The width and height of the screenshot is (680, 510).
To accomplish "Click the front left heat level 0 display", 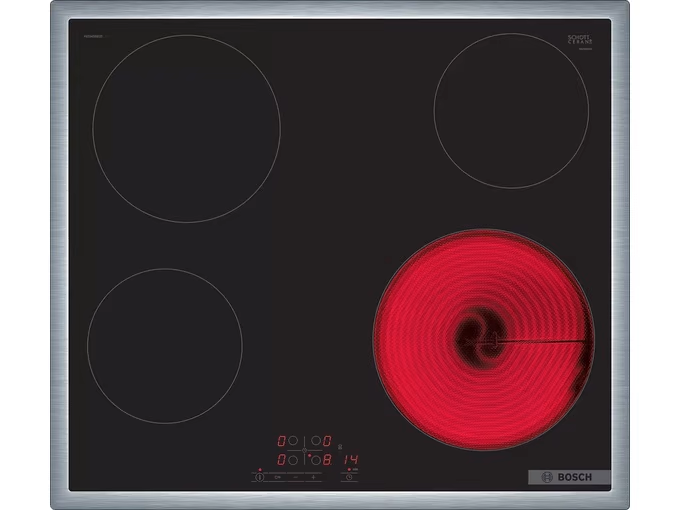I will pos(283,460).
